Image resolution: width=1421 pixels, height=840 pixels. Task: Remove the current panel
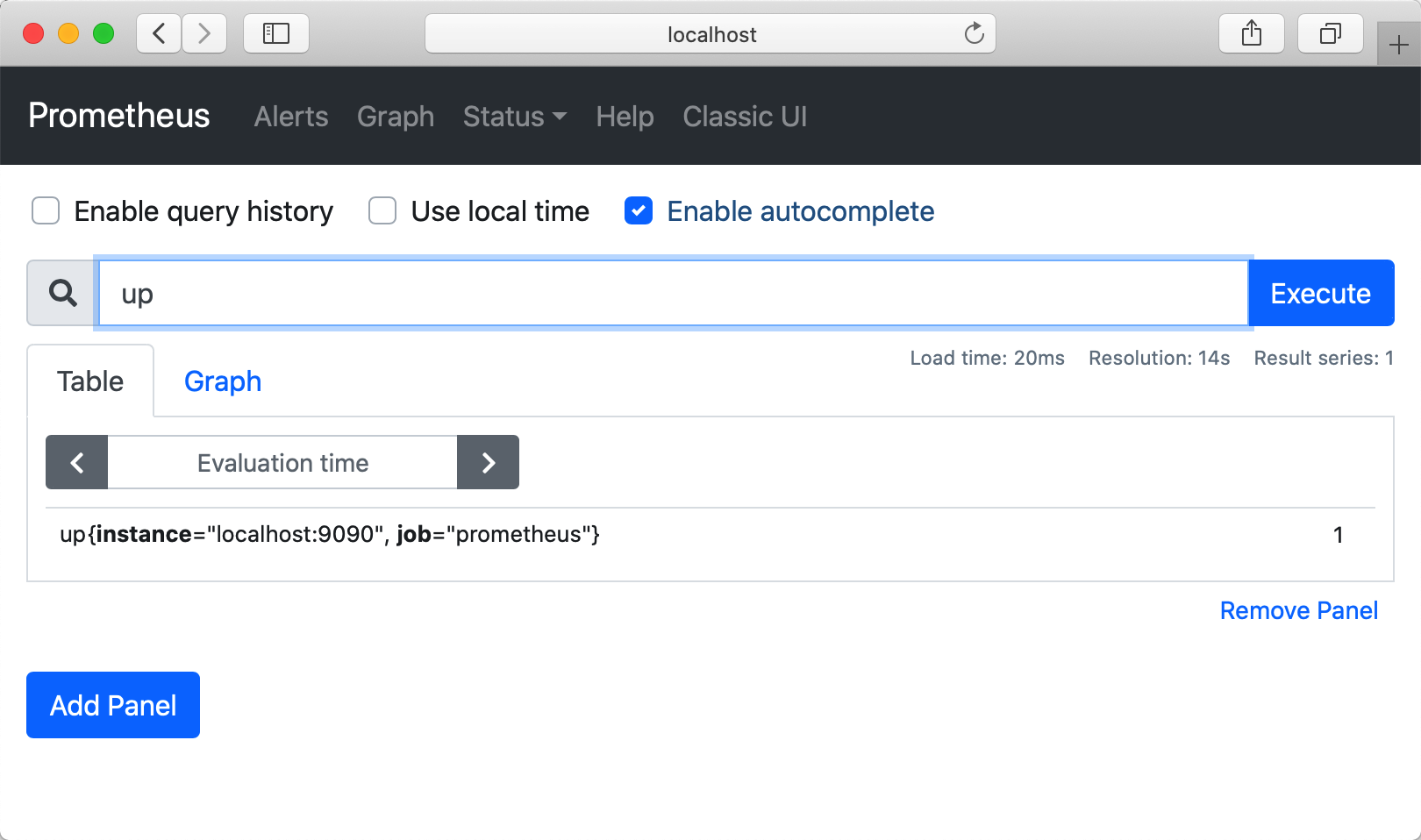[x=1299, y=610]
